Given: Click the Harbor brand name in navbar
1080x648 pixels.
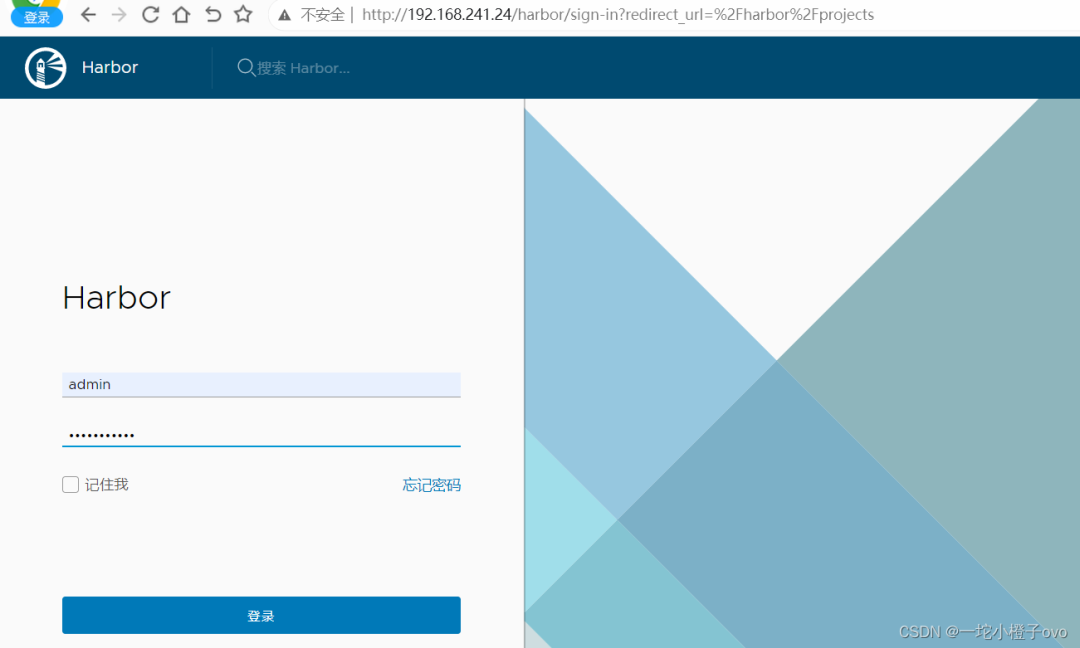Looking at the screenshot, I should tap(109, 67).
